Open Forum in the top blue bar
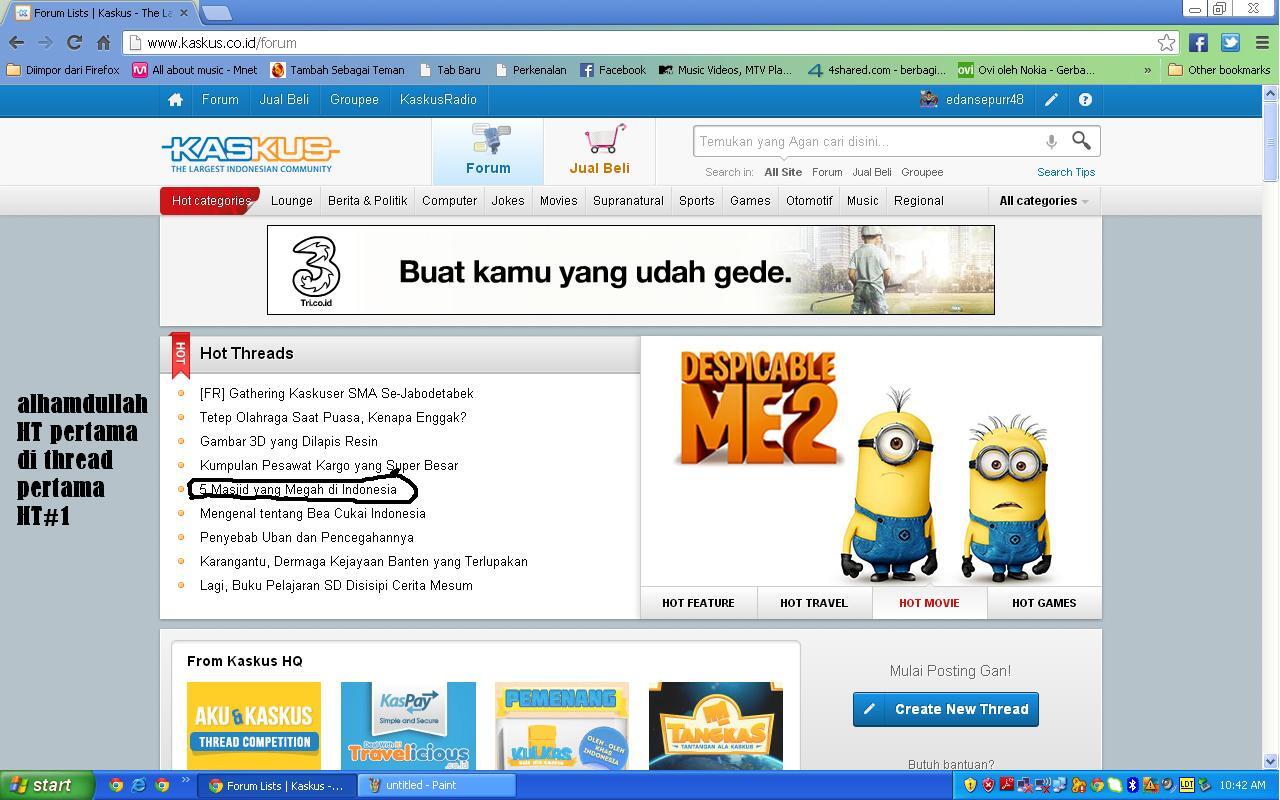 pos(220,100)
